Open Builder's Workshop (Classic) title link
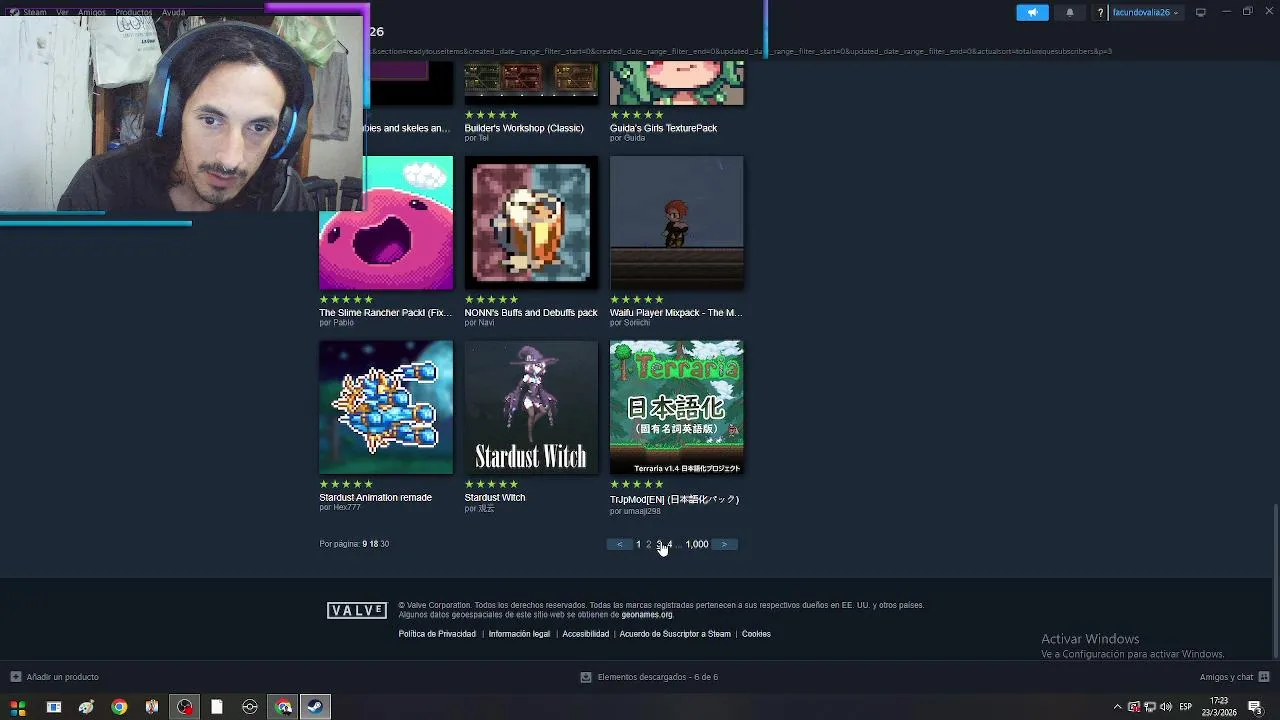Image resolution: width=1280 pixels, height=720 pixels. tap(524, 128)
